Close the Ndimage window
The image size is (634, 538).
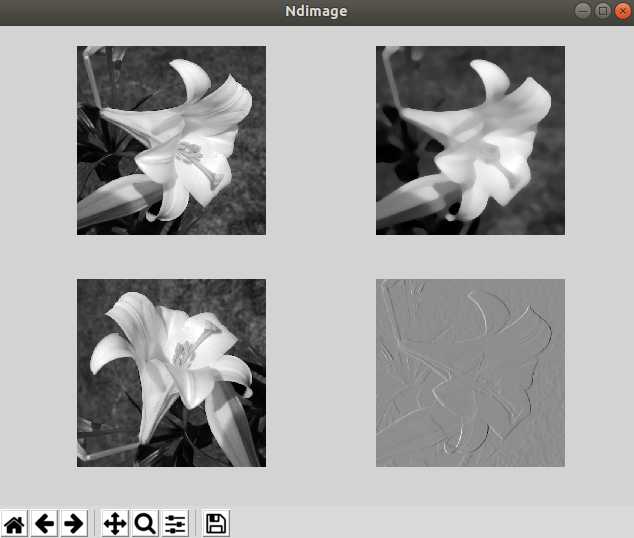(622, 11)
